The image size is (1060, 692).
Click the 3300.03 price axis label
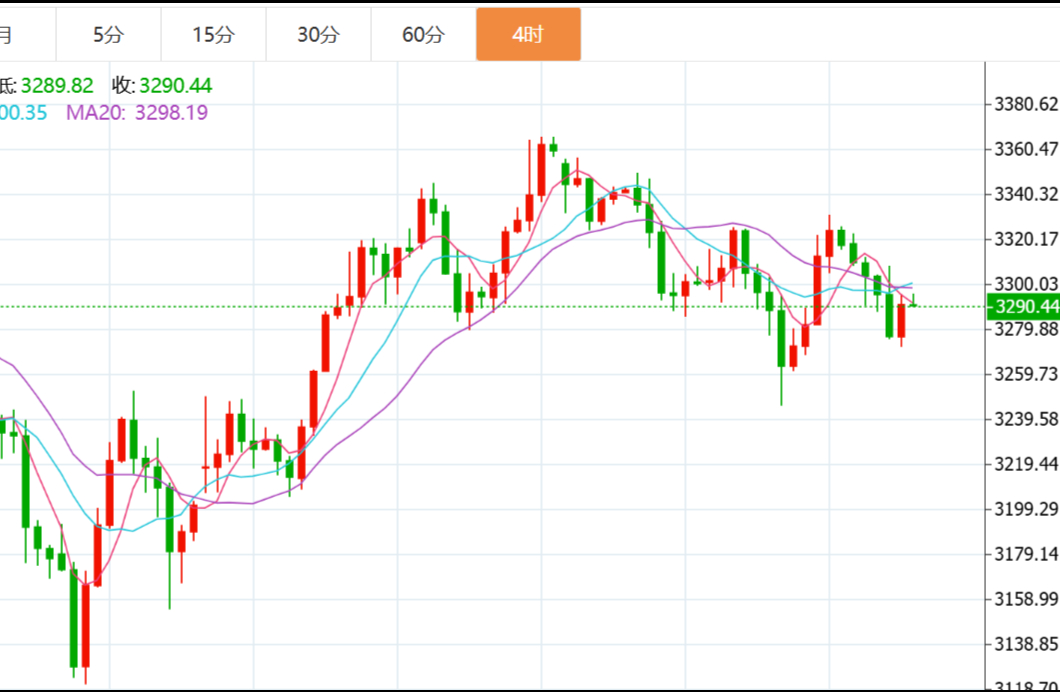coord(1024,284)
